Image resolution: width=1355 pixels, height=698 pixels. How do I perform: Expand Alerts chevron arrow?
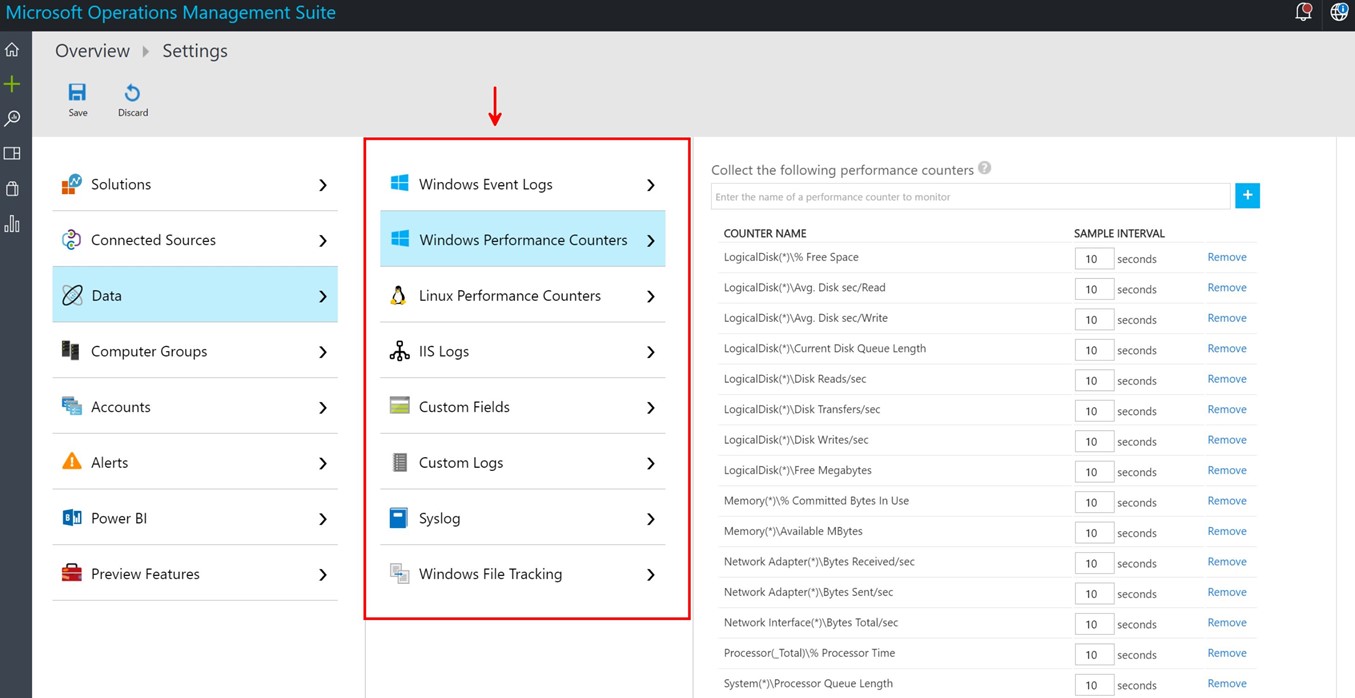coord(323,463)
